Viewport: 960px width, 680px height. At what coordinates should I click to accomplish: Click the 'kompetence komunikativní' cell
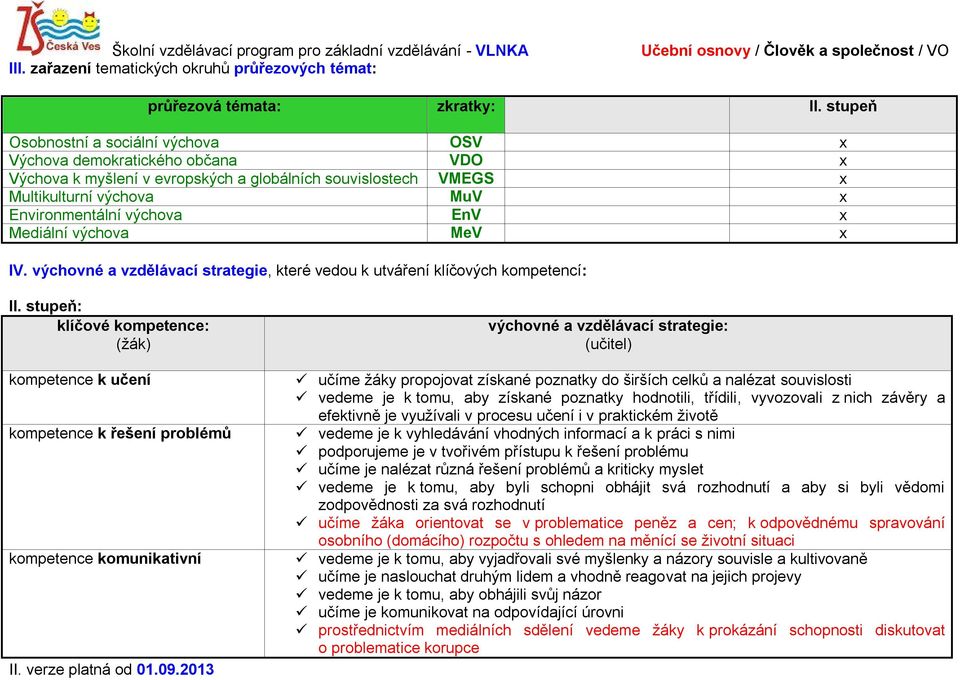tap(133, 603)
